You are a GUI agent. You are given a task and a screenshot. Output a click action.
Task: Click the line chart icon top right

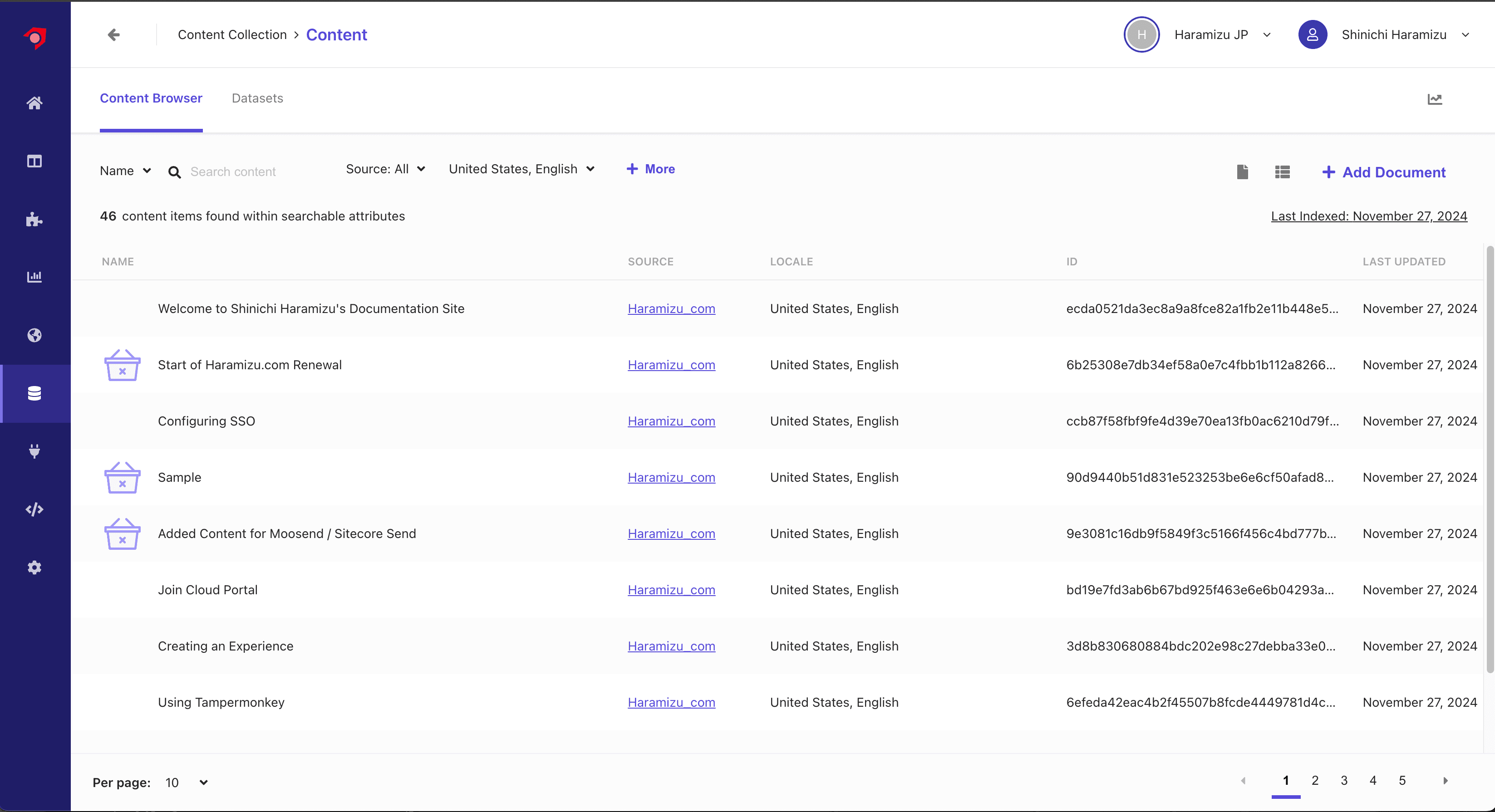(x=1434, y=99)
